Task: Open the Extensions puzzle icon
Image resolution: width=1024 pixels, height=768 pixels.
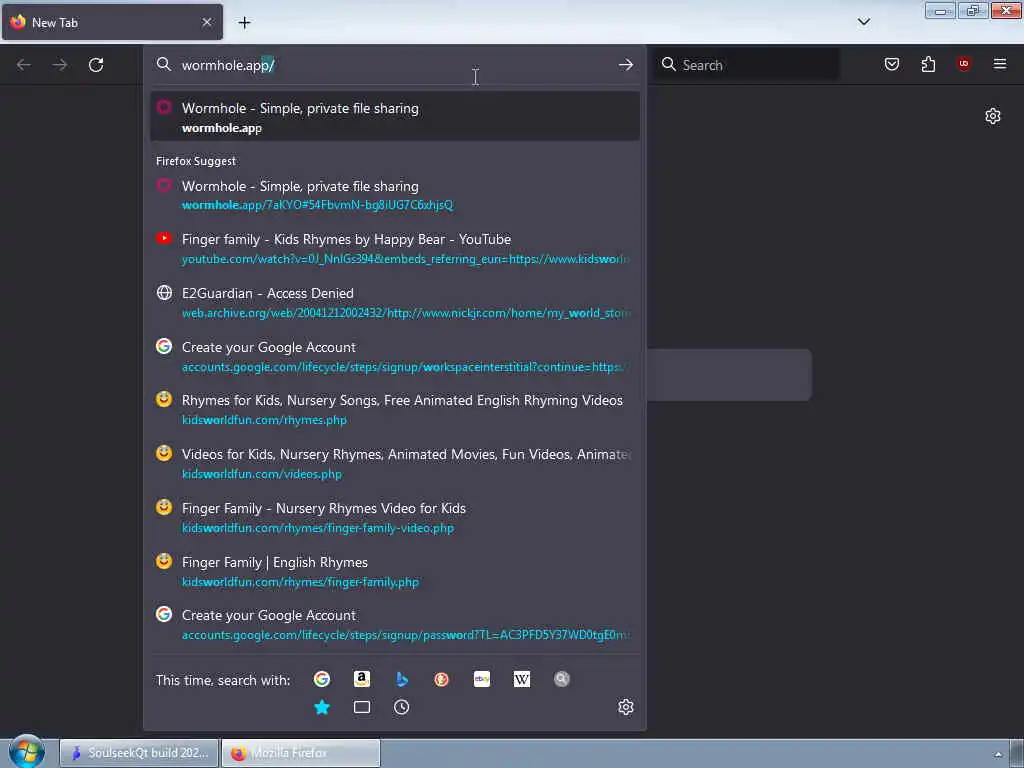Action: 928,64
